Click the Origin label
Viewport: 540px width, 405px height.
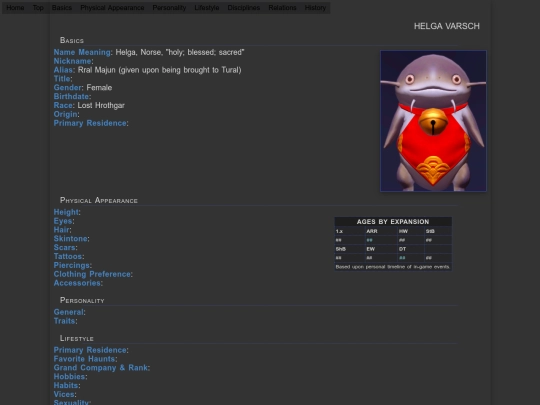pos(65,114)
